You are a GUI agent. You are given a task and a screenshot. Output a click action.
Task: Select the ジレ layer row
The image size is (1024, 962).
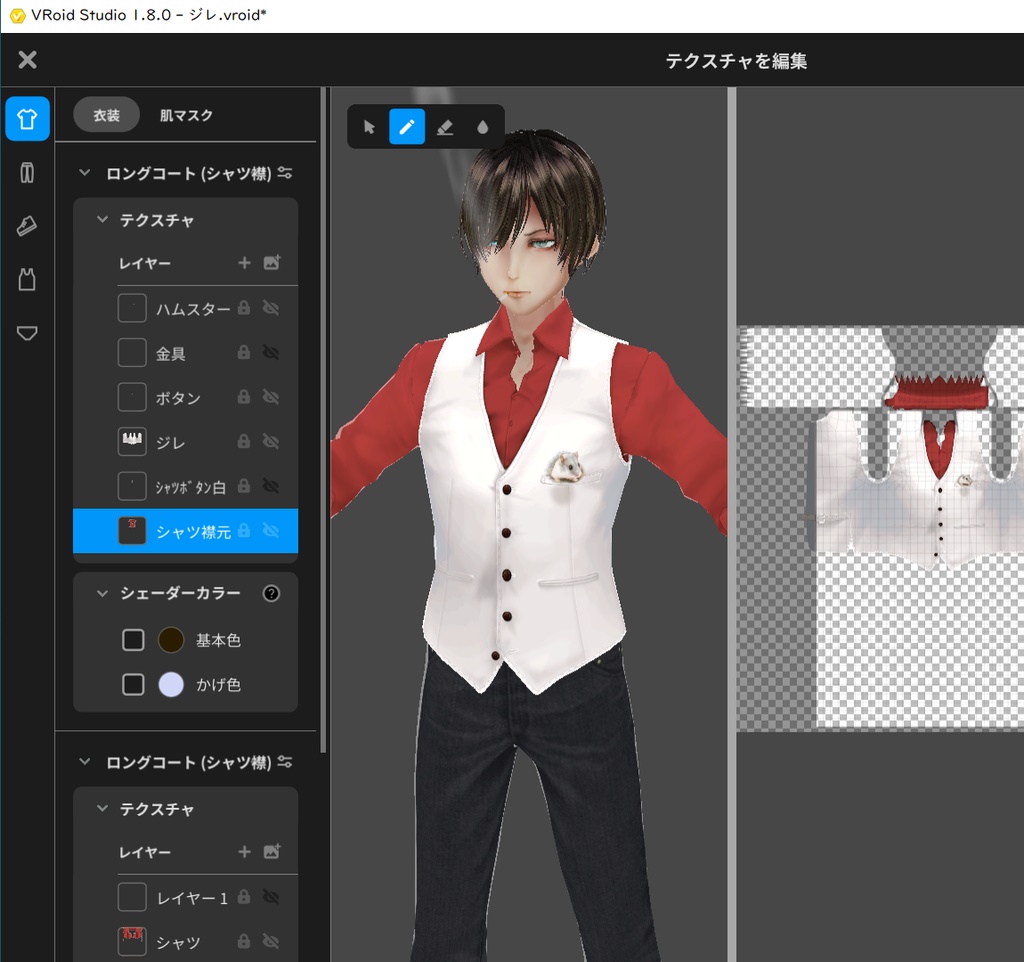tap(185, 441)
